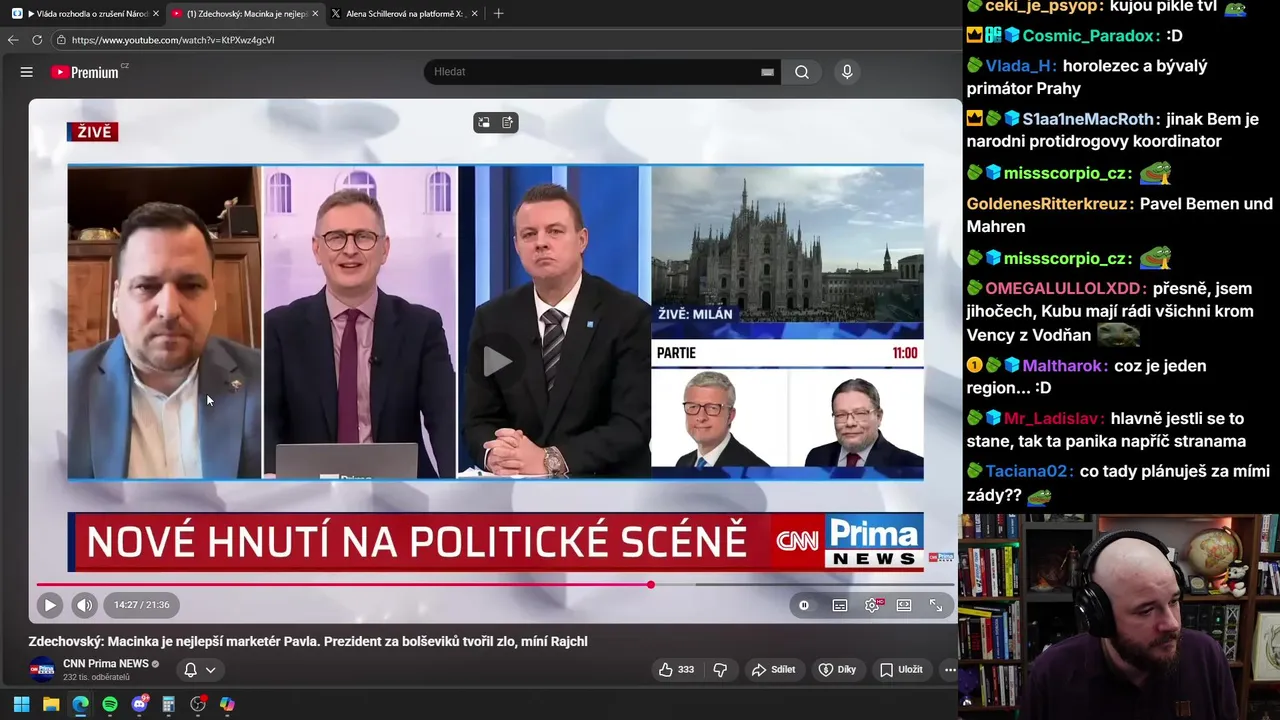Go back with browser back arrow
This screenshot has height=720, width=1280.
(13, 40)
